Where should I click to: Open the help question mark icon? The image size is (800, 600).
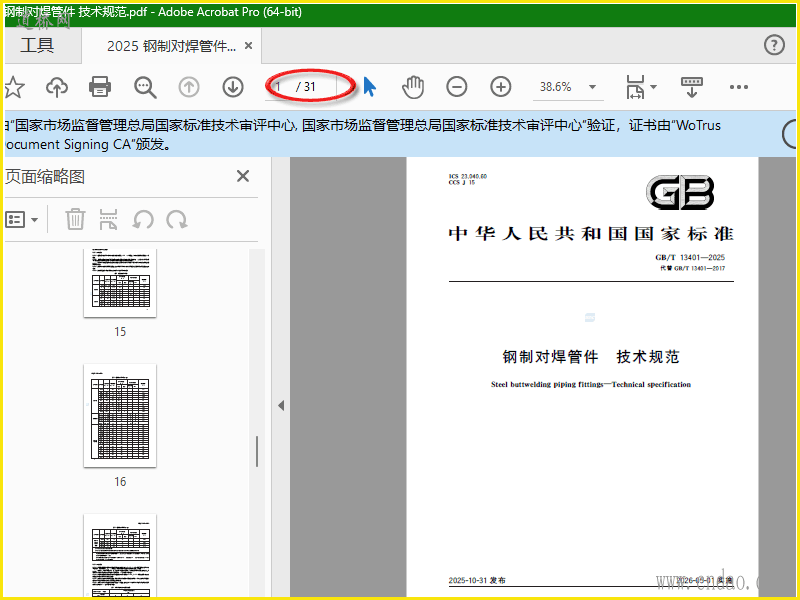pyautogui.click(x=774, y=45)
